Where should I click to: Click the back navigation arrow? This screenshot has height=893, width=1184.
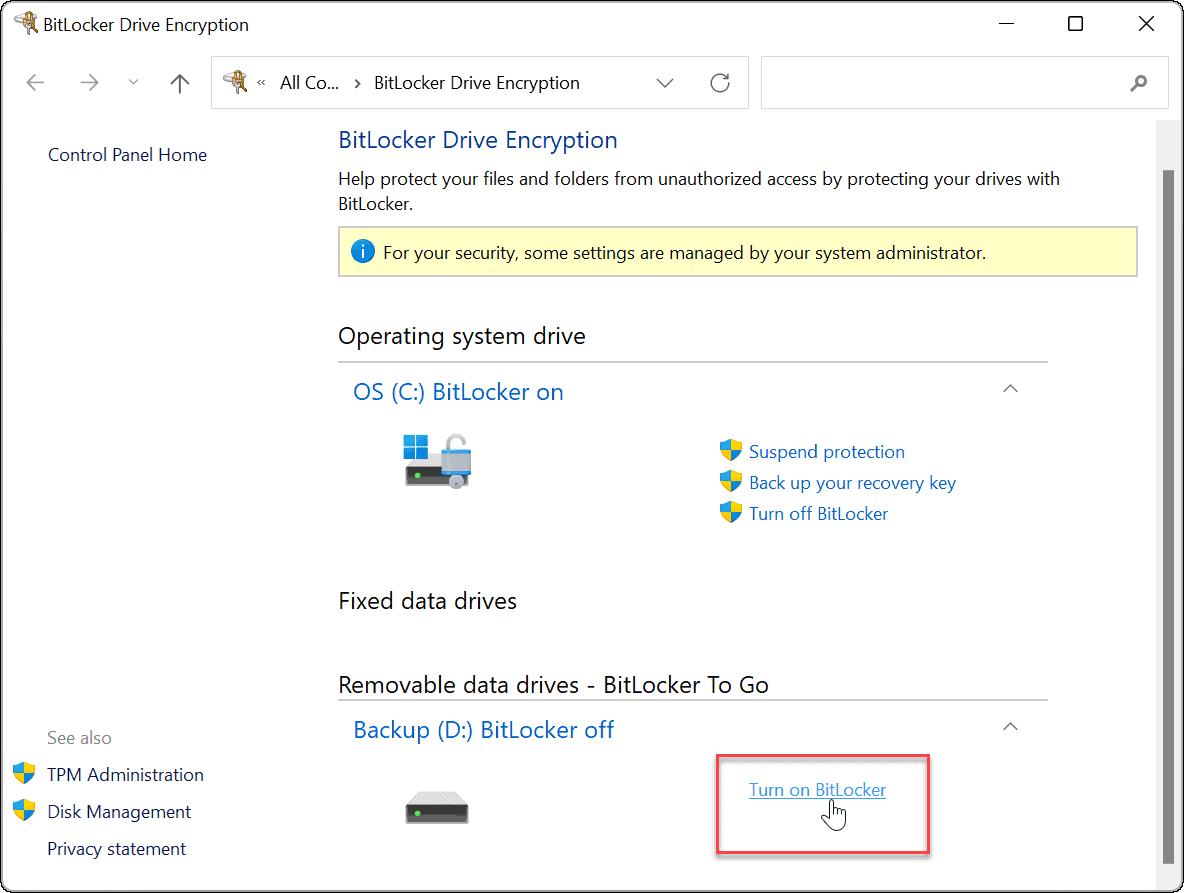click(x=35, y=83)
